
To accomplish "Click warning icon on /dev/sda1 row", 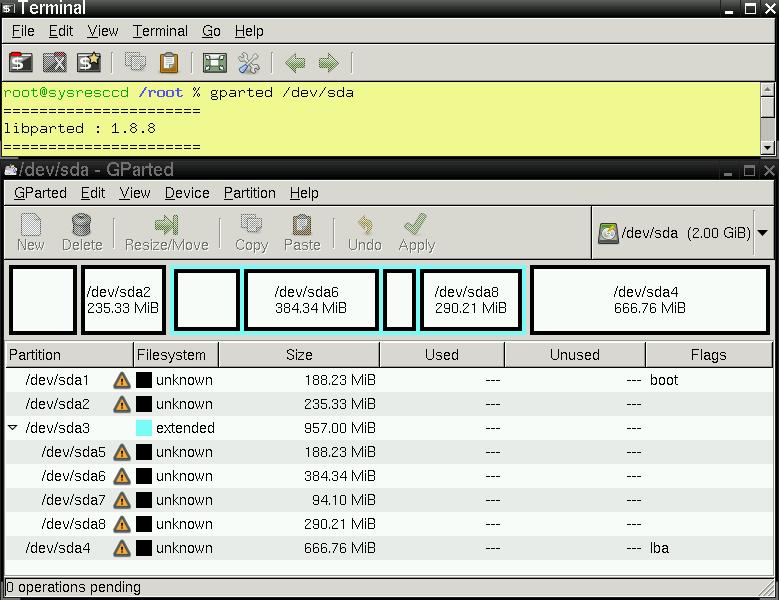I will pyautogui.click(x=122, y=380).
